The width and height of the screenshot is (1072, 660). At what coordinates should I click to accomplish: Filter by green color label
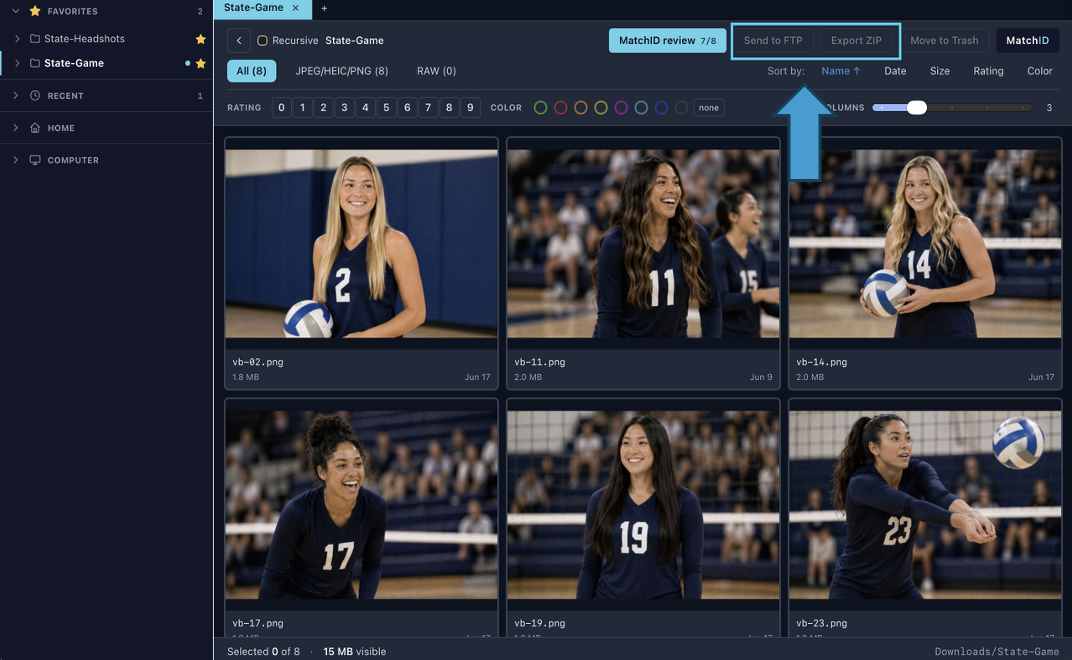tap(540, 107)
